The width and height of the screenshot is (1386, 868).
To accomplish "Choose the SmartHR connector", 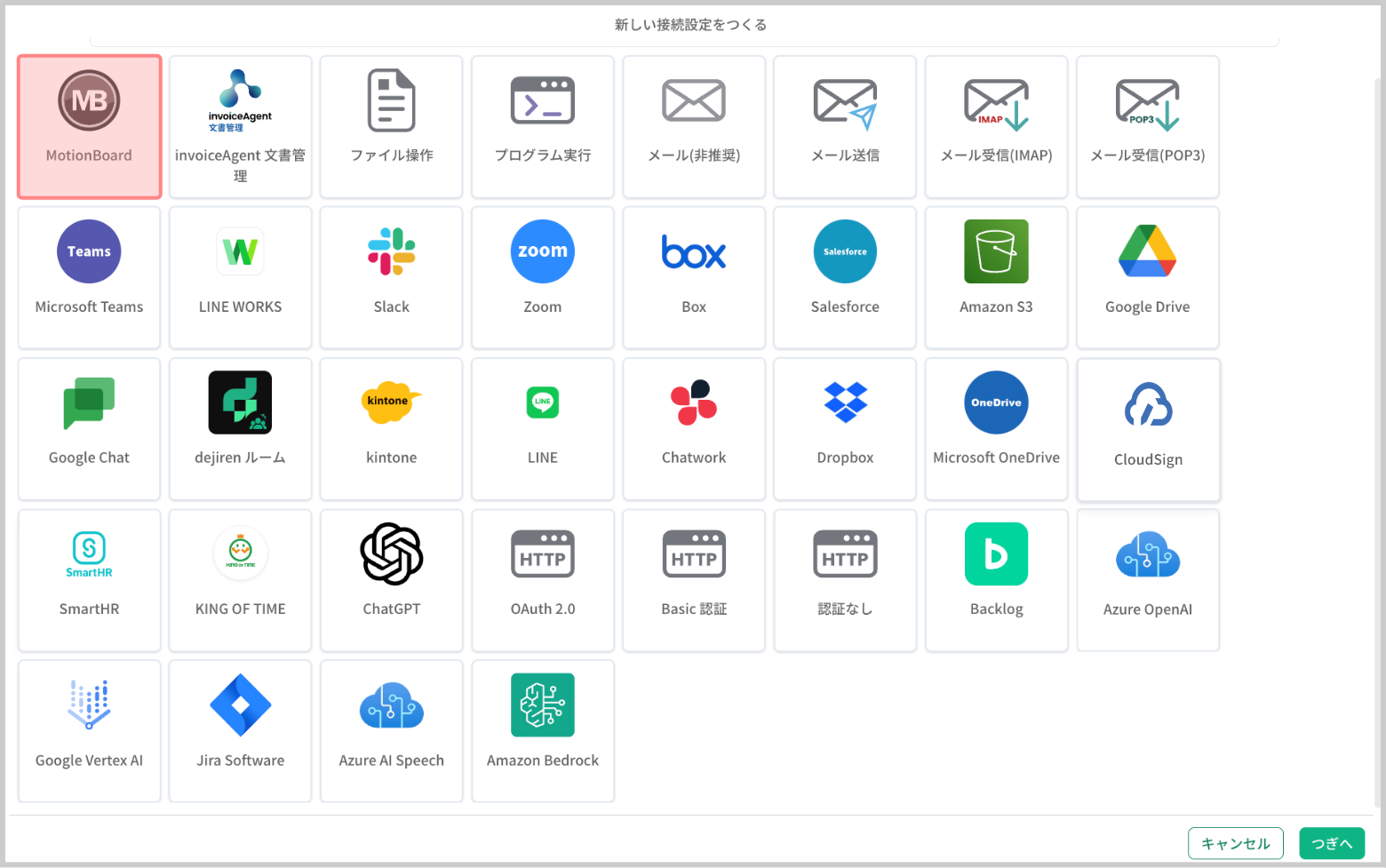I will tap(89, 580).
